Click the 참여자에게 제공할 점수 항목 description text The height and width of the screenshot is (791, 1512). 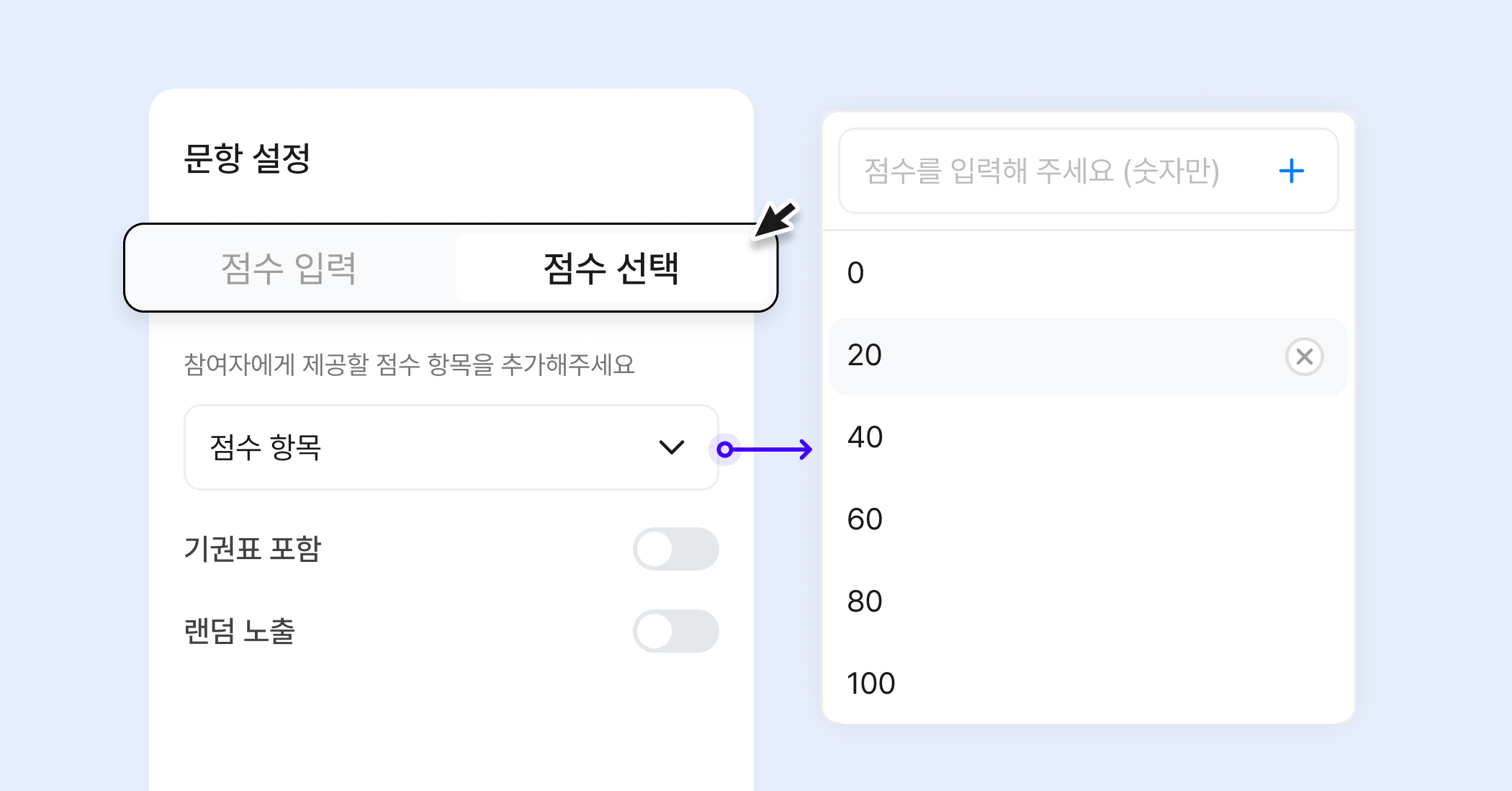pyautogui.click(x=409, y=365)
